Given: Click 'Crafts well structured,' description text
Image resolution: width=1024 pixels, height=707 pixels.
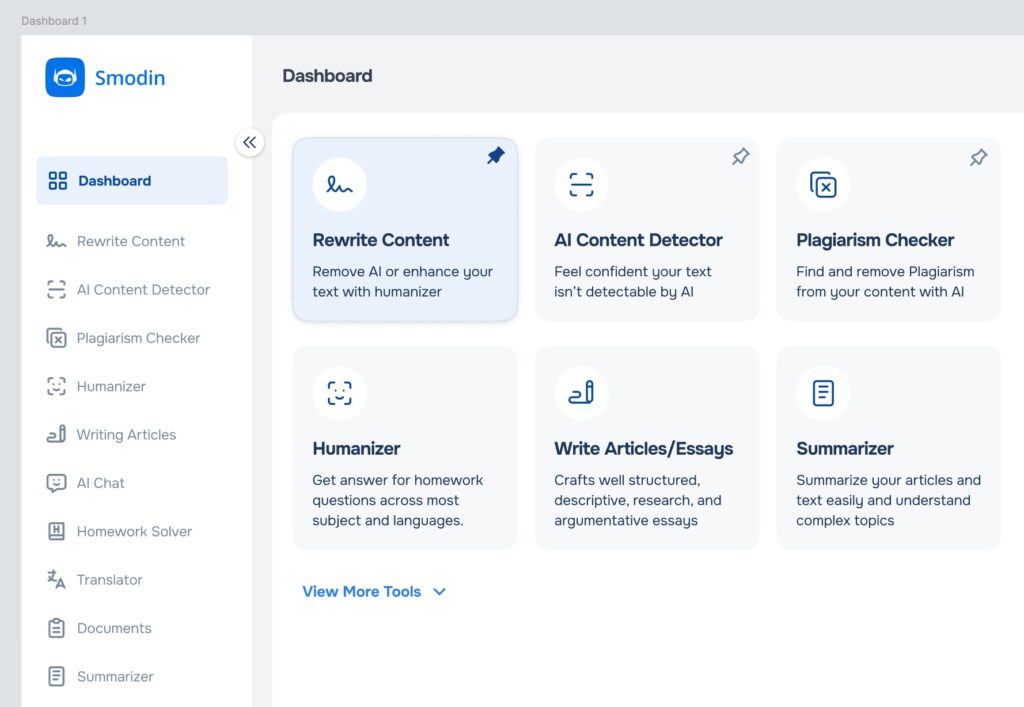Looking at the screenshot, I should coord(627,480).
